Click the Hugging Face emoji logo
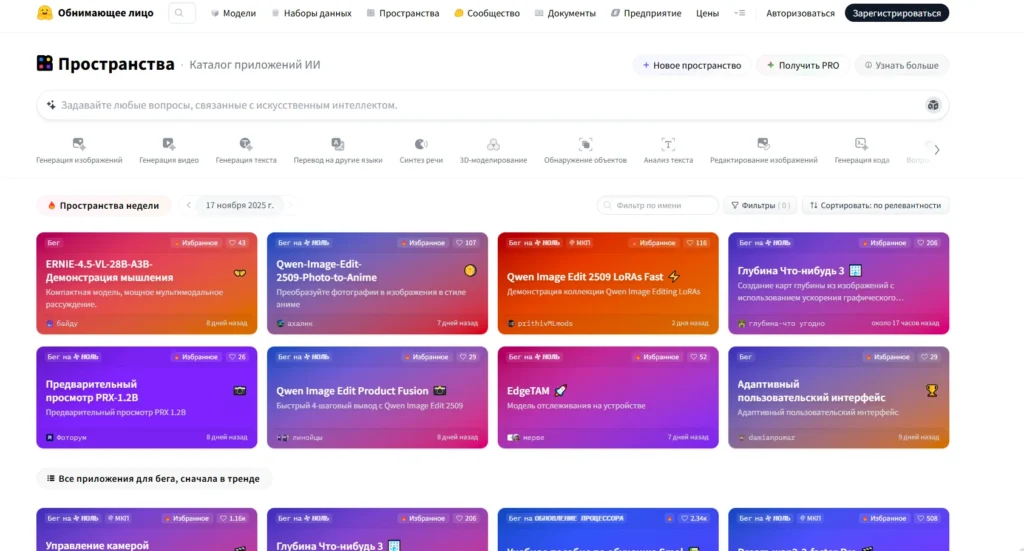The width and height of the screenshot is (1024, 551). click(x=44, y=12)
